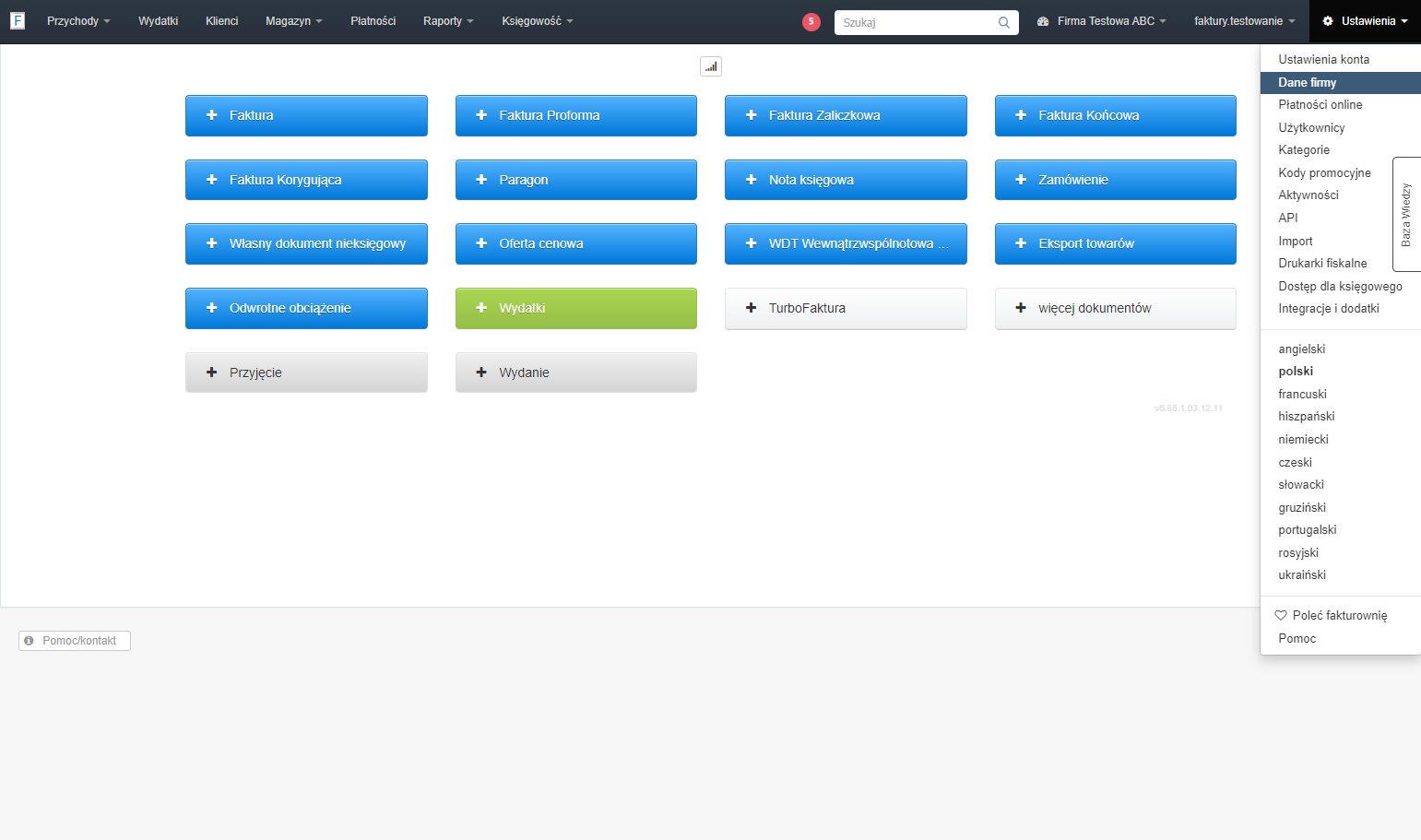
Task: Open Ustawienia konta menu entry
Action: (1341, 59)
